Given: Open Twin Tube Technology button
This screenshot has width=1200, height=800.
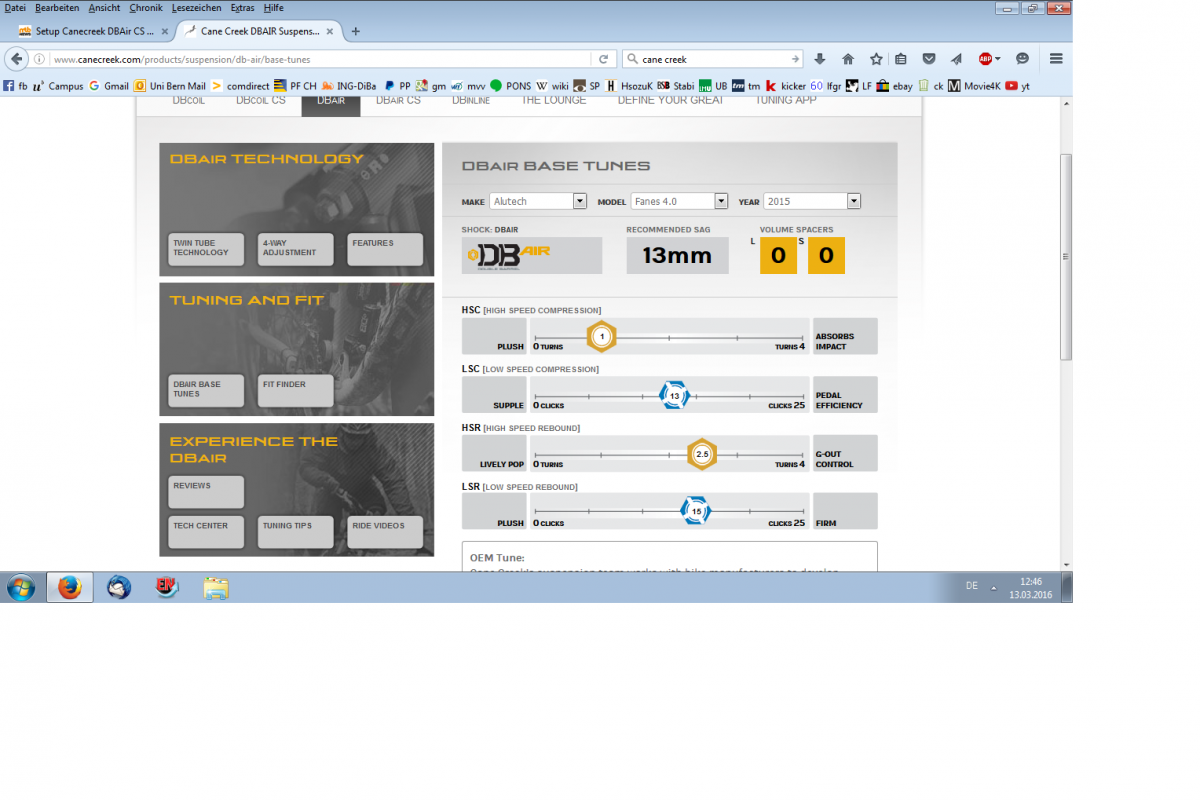Looking at the screenshot, I should click(206, 248).
